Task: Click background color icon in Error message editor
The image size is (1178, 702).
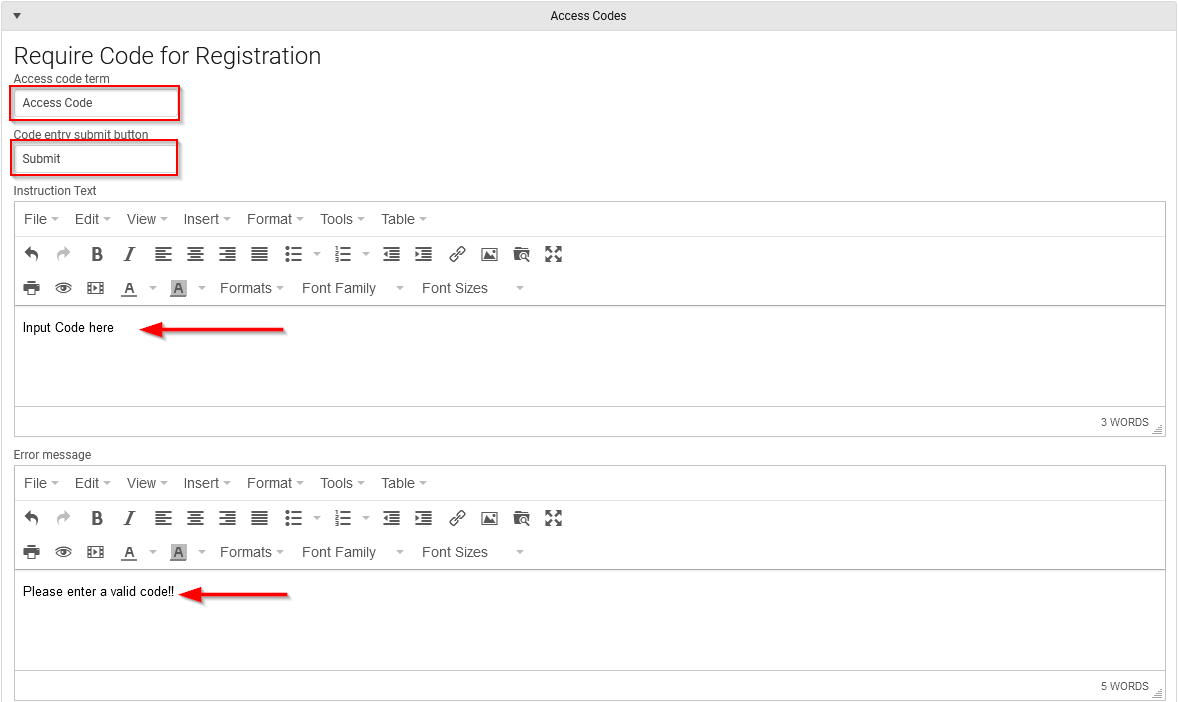Action: click(178, 552)
